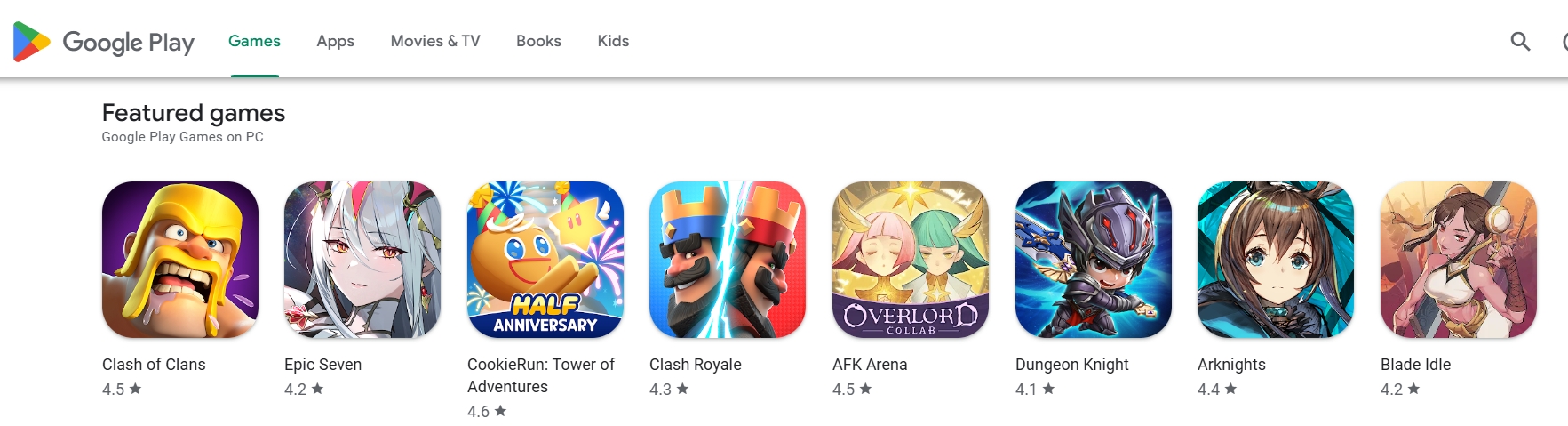
Task: Open the Kids tab
Action: pyautogui.click(x=613, y=41)
